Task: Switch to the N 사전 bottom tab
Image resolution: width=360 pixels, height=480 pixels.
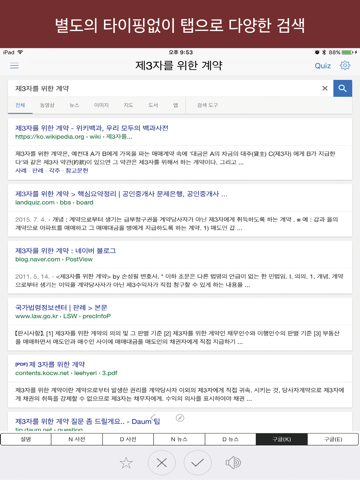Action: click(77, 439)
